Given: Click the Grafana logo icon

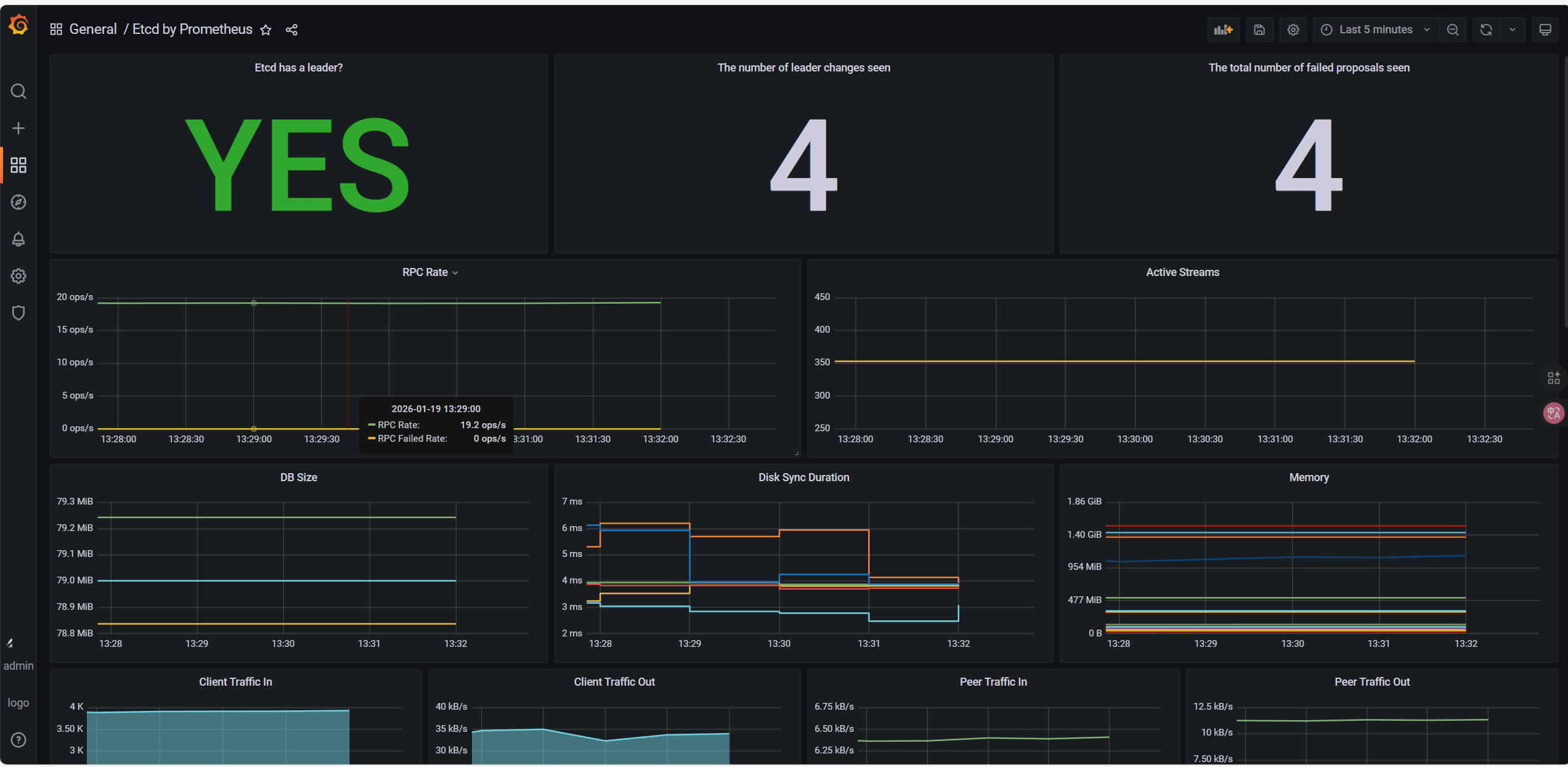Looking at the screenshot, I should (18, 25).
